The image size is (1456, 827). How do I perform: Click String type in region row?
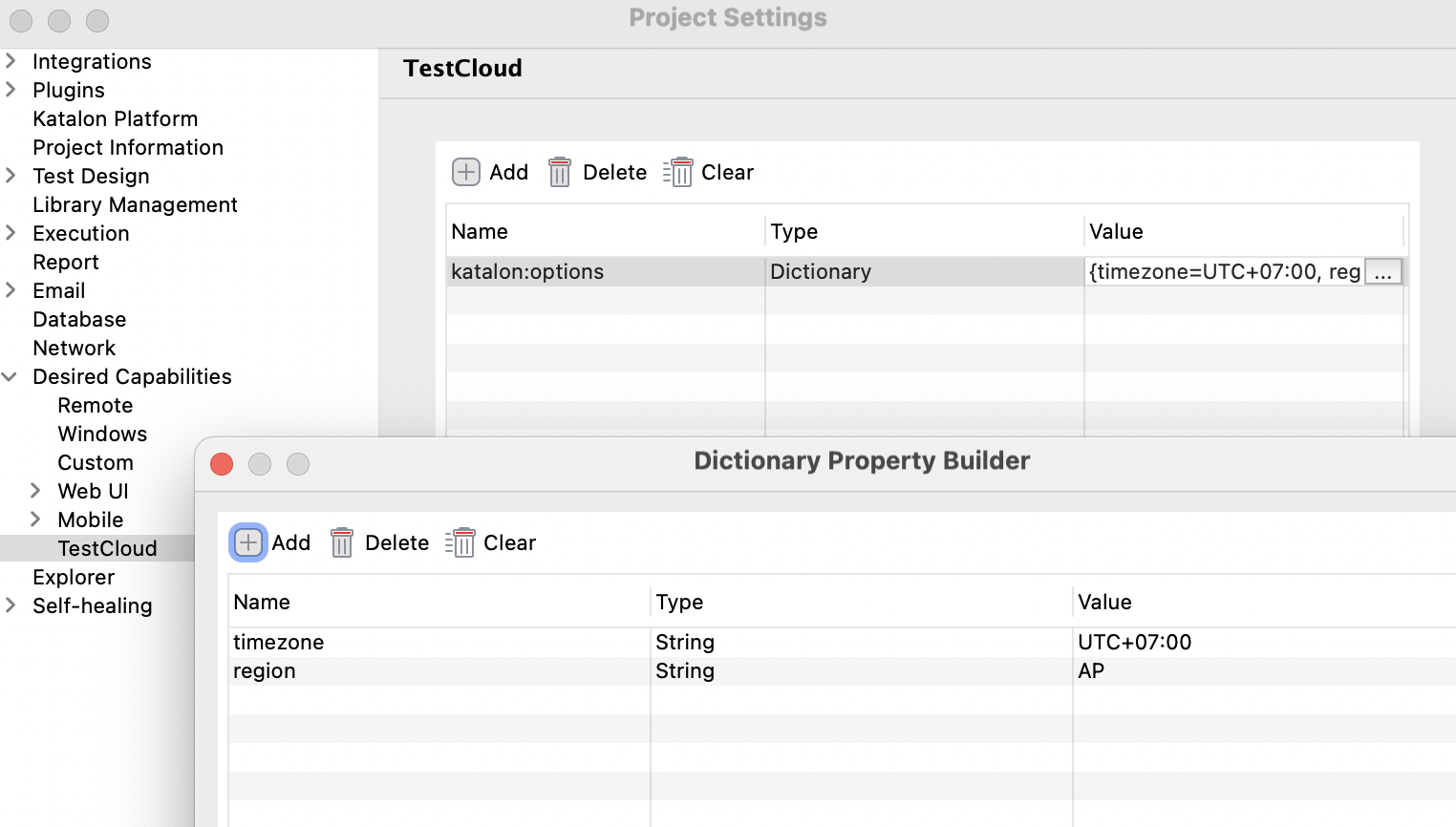coord(862,670)
